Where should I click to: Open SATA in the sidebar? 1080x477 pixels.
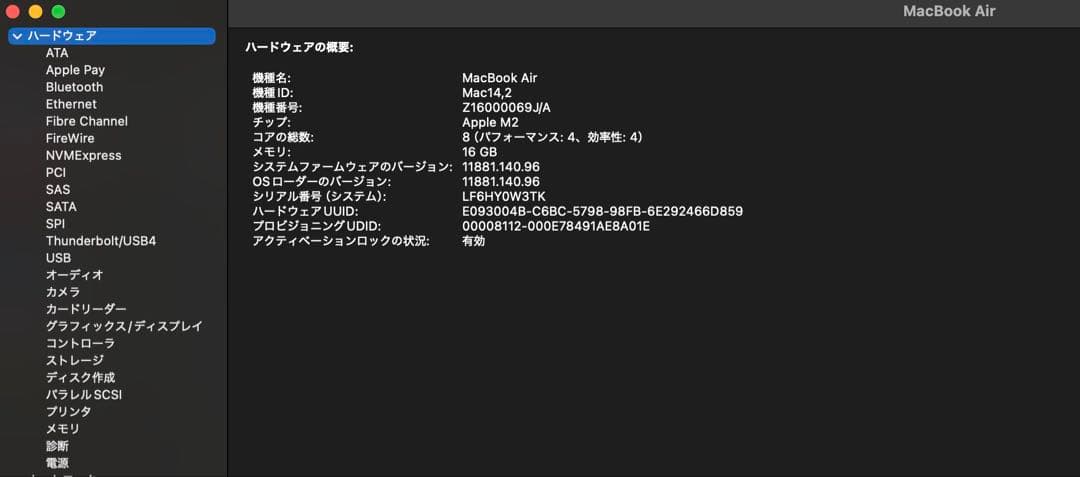pos(61,206)
